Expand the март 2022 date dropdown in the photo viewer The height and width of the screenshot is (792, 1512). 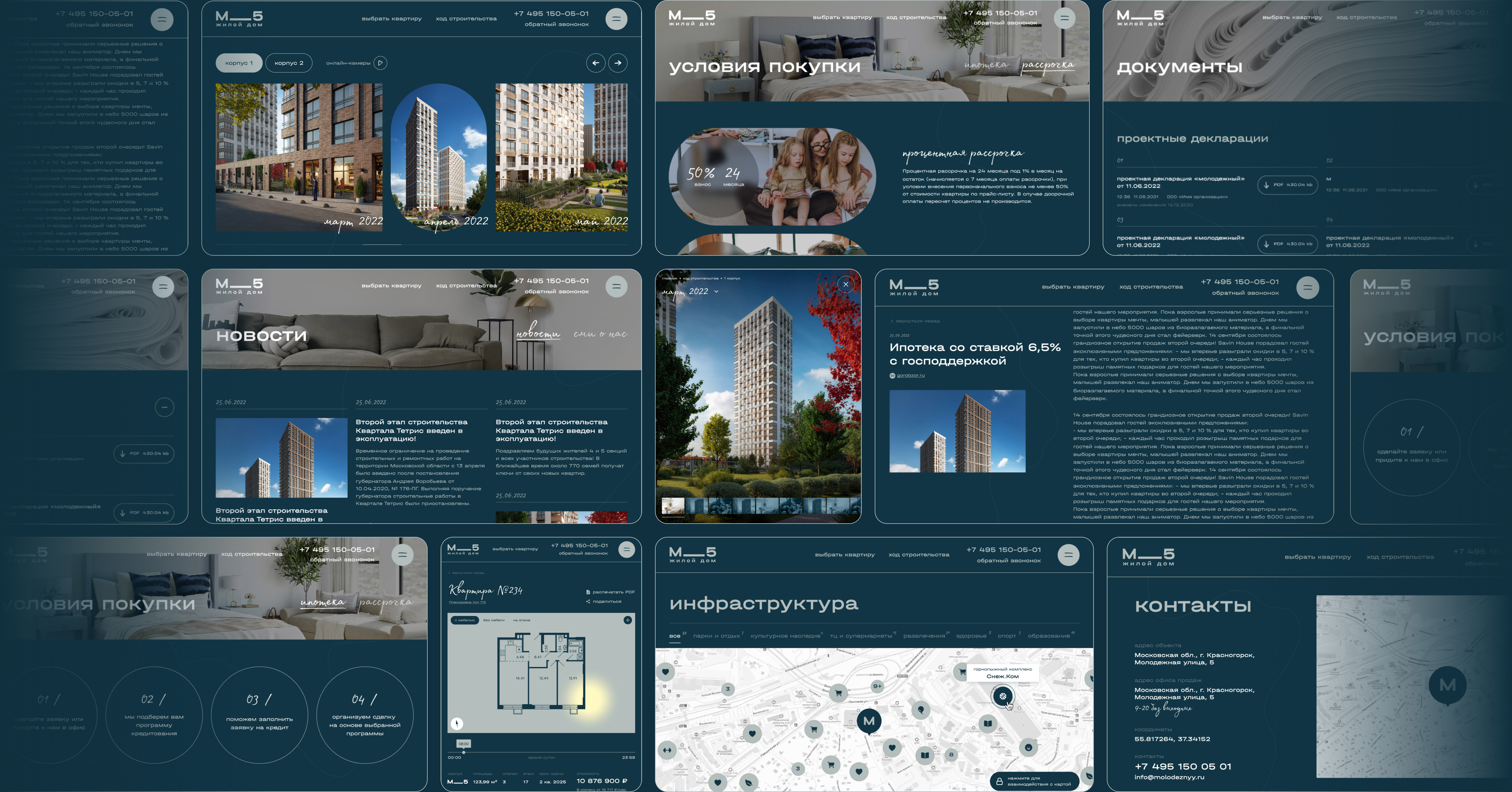coord(716,291)
